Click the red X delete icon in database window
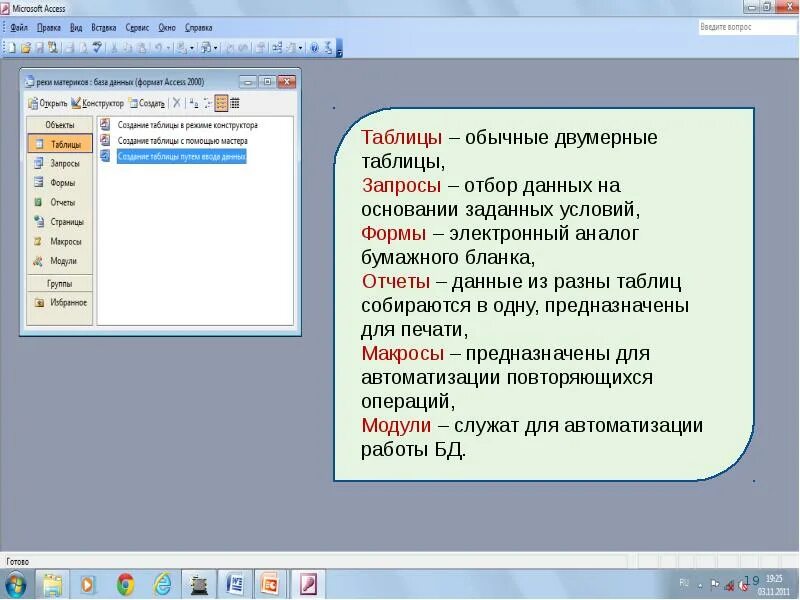This screenshot has width=800, height=600. [x=177, y=103]
